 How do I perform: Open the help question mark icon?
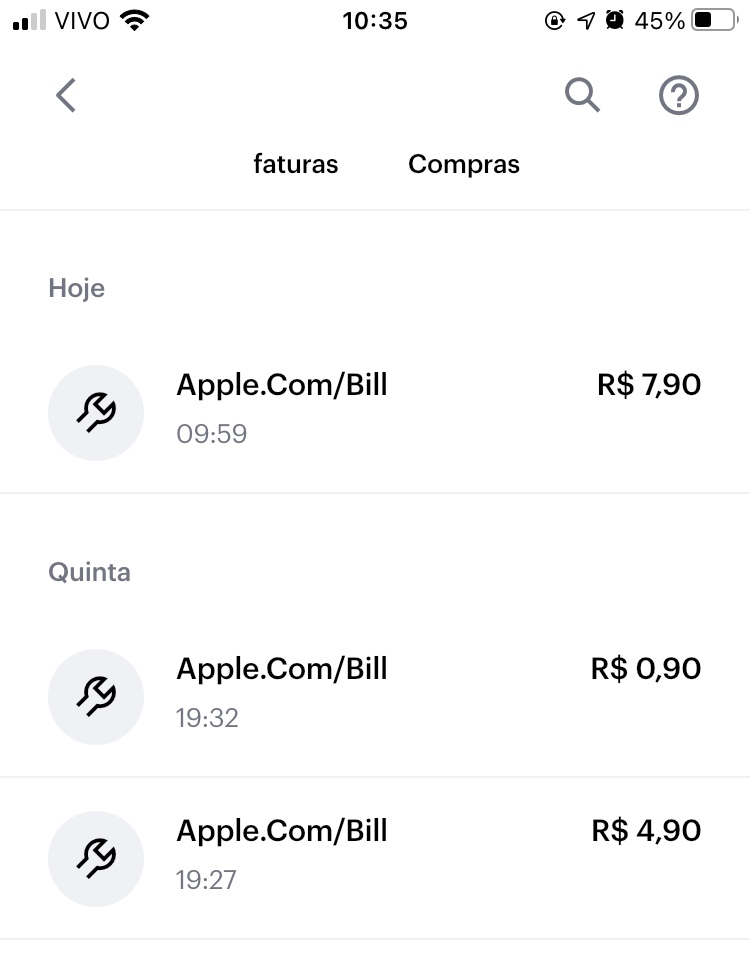tap(679, 96)
